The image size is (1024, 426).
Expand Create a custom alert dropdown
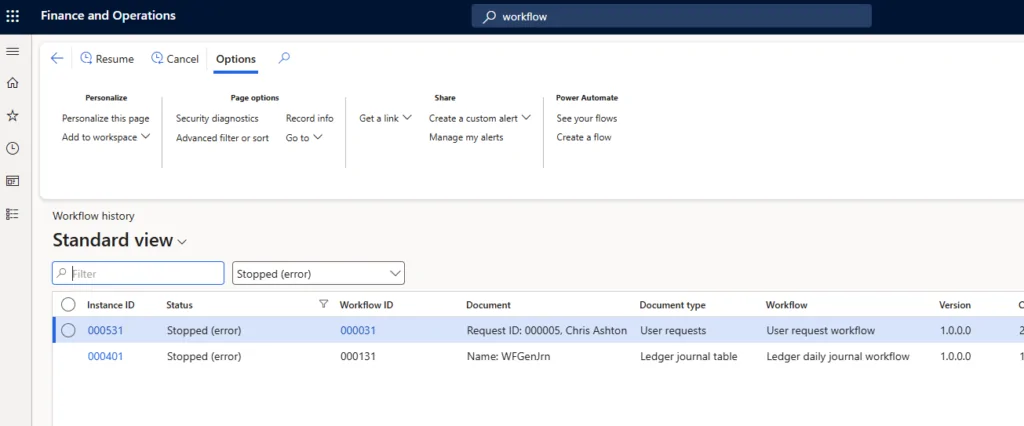pyautogui.click(x=479, y=118)
